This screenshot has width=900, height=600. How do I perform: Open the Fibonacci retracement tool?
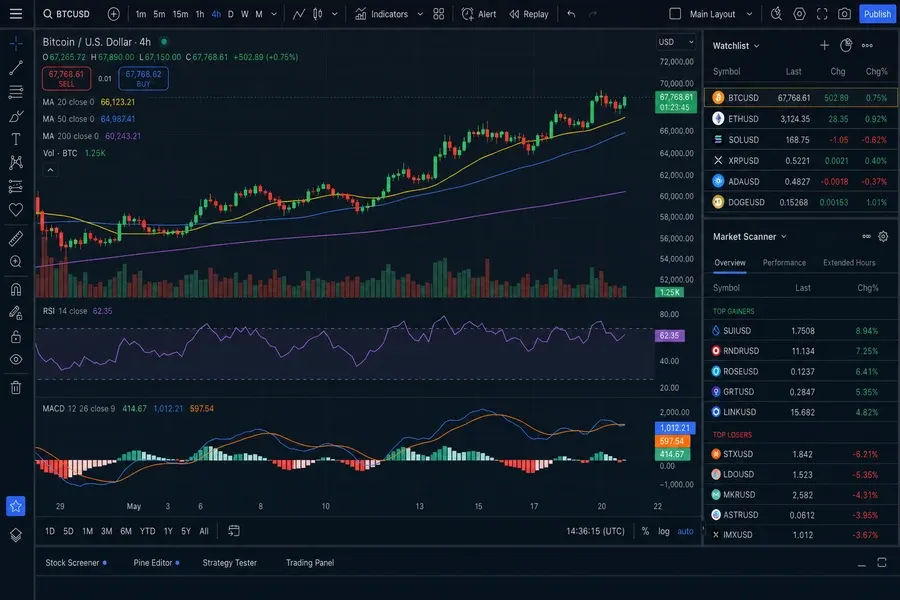point(16,92)
